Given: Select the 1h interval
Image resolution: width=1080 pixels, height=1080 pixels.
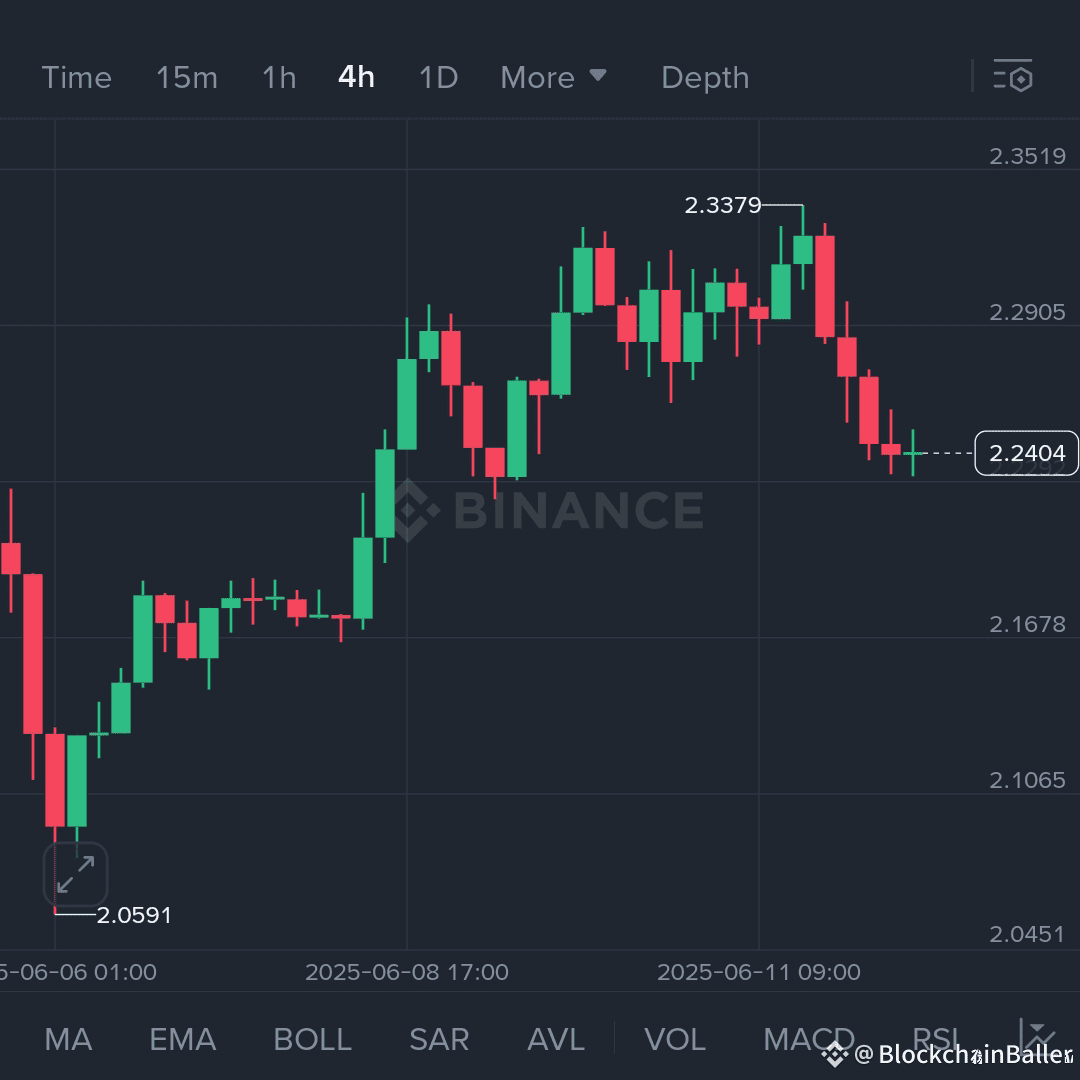Looking at the screenshot, I should coord(278,77).
